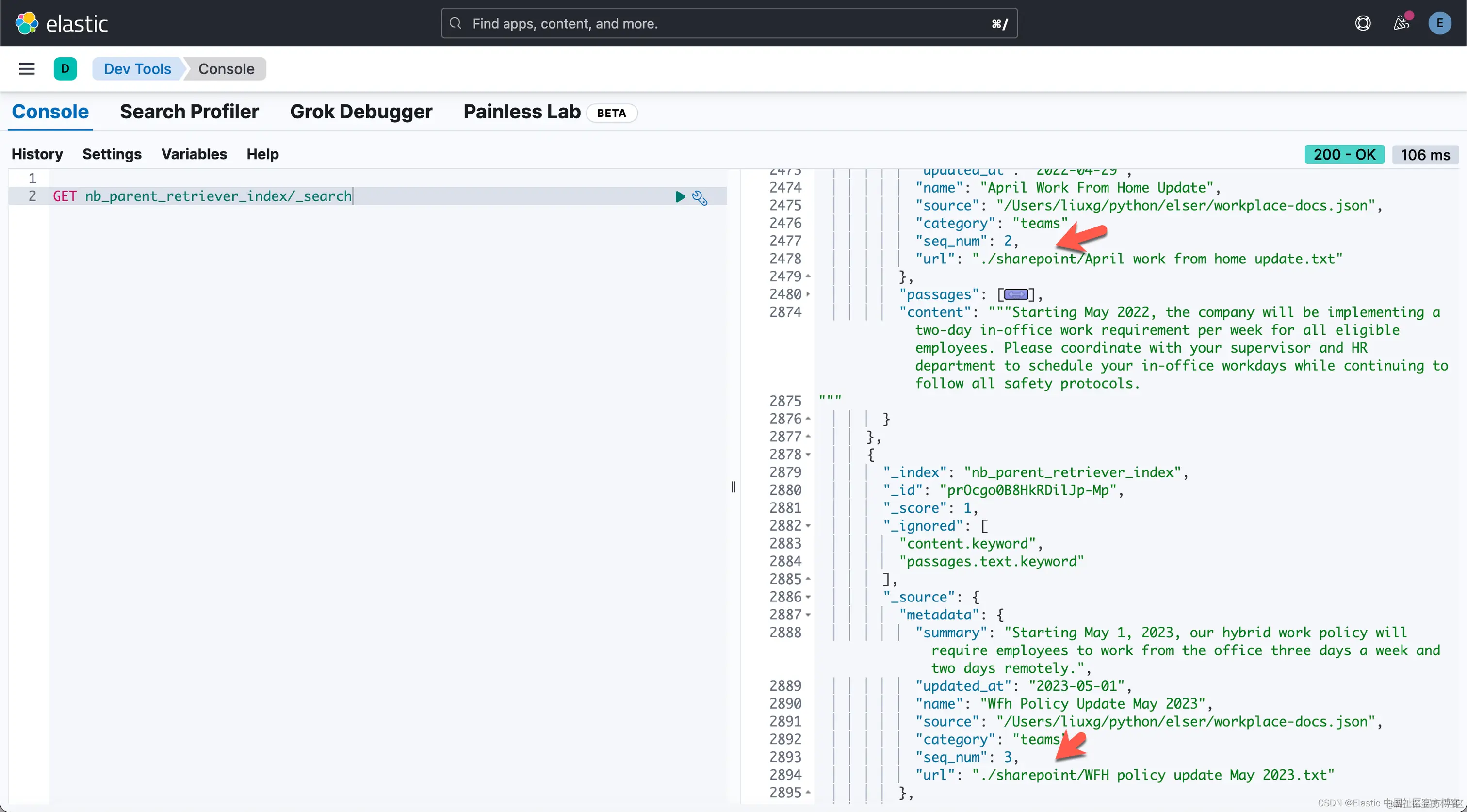Image resolution: width=1467 pixels, height=812 pixels.
Task: Click editor line number 1
Action: coord(33,178)
